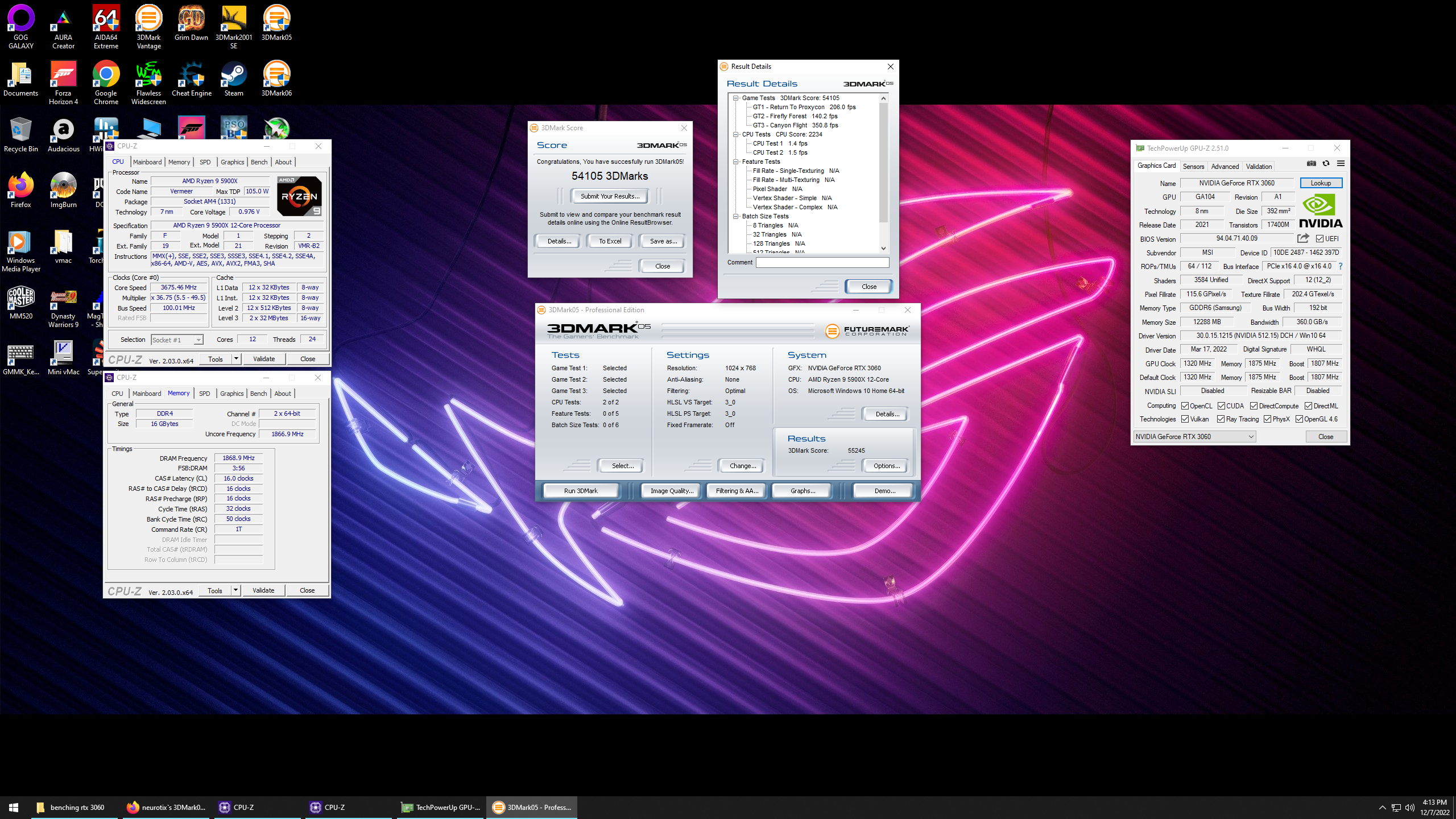Screen dimensions: 1456x819
Task: Click Result Details vertical scrollbar thumb
Action: (883, 162)
